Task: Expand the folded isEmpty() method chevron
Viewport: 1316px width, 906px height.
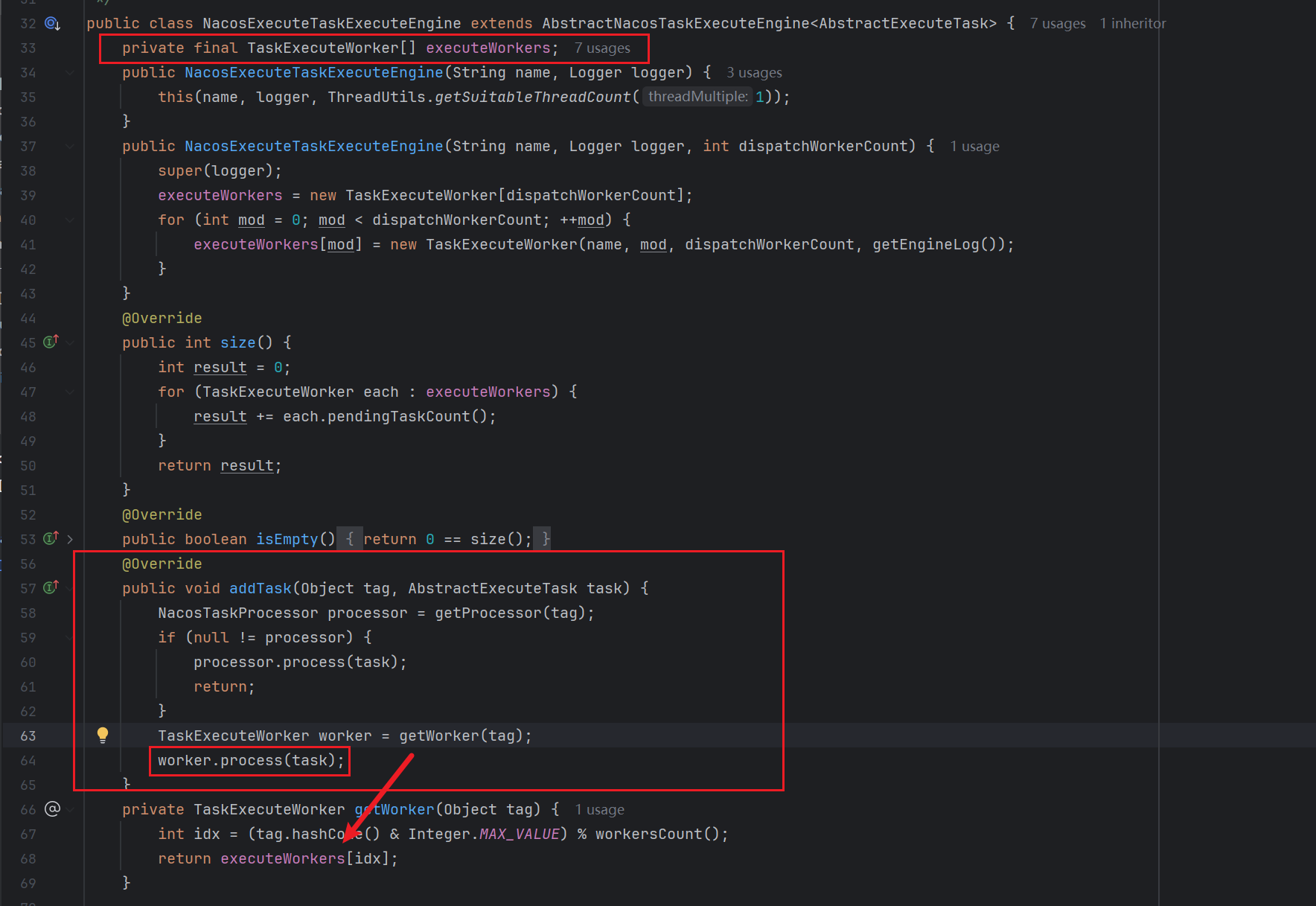Action: coord(70,539)
